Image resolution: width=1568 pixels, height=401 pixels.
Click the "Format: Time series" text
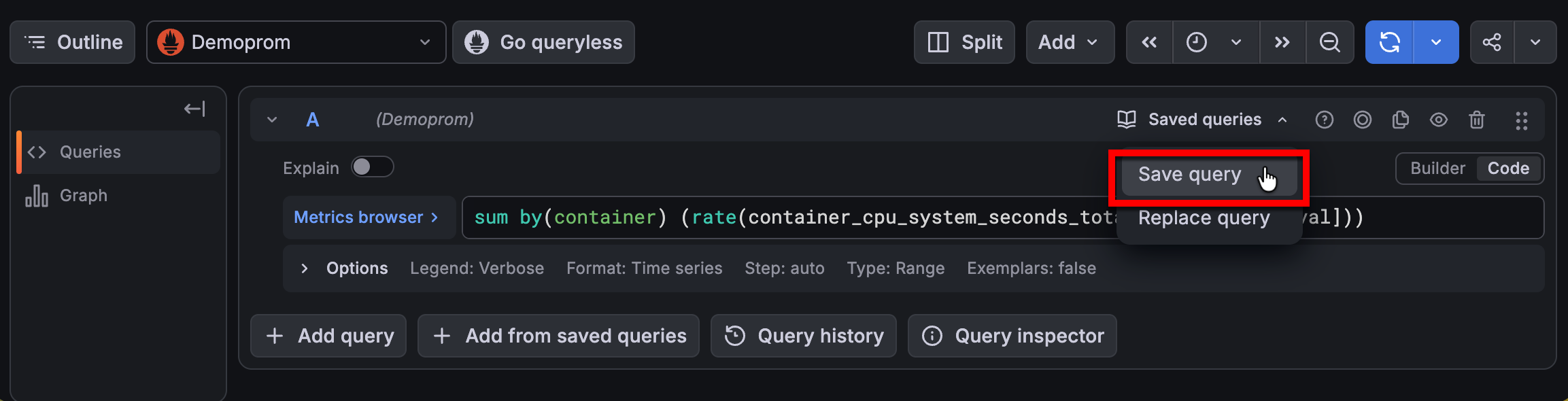[644, 268]
